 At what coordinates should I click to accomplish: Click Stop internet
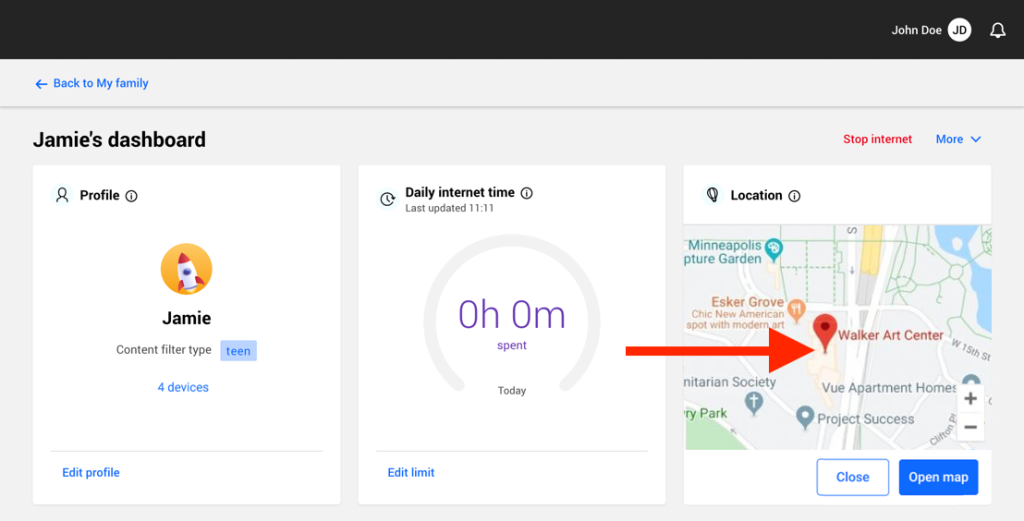[x=877, y=139]
